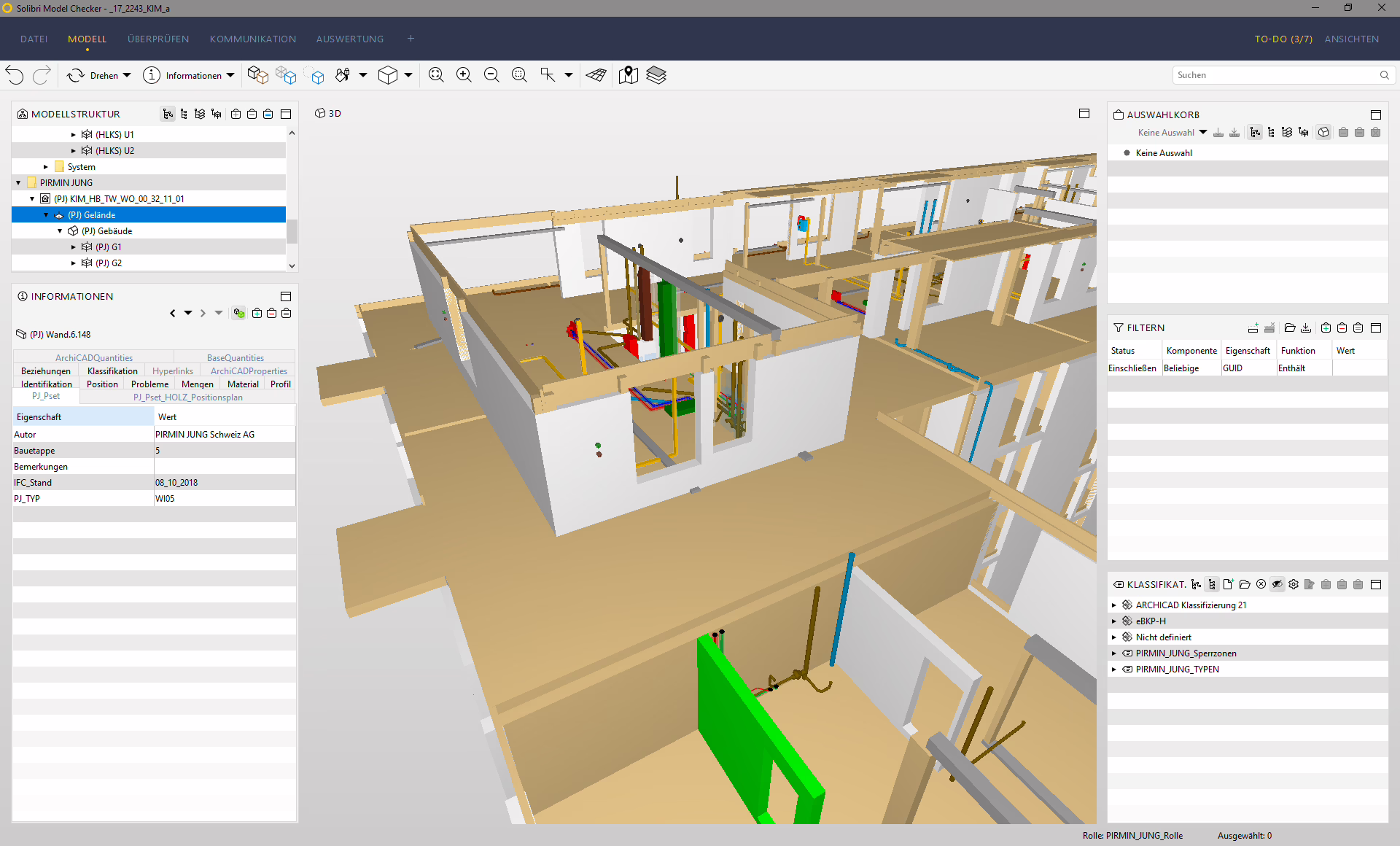Click the ANSICHTEN button
Screen dimensions: 1400x846
point(1352,39)
